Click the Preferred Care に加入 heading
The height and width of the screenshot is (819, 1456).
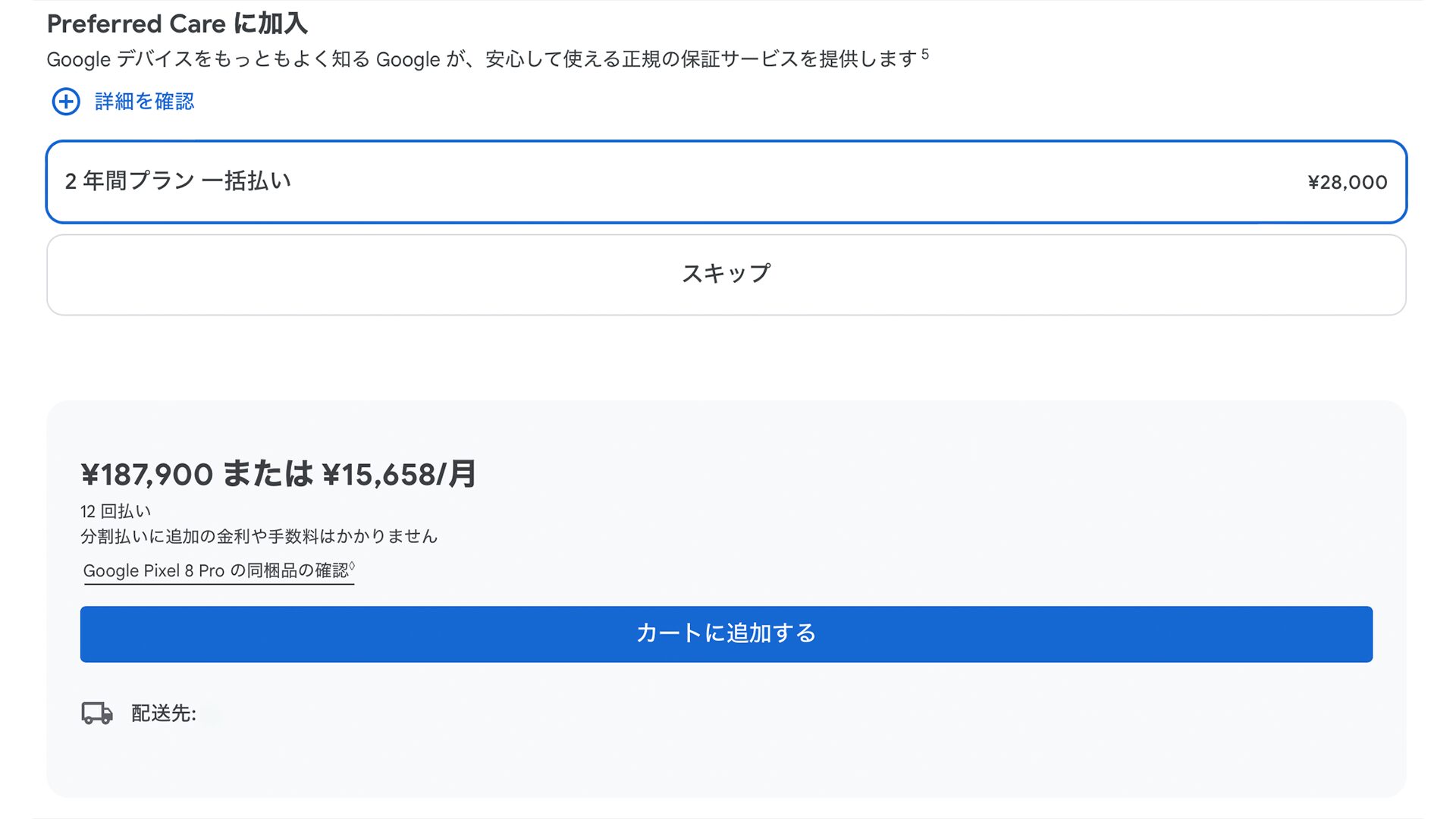tap(177, 24)
